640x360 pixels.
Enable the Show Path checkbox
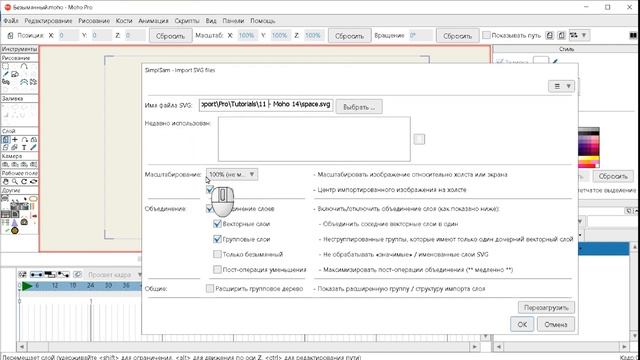point(486,36)
